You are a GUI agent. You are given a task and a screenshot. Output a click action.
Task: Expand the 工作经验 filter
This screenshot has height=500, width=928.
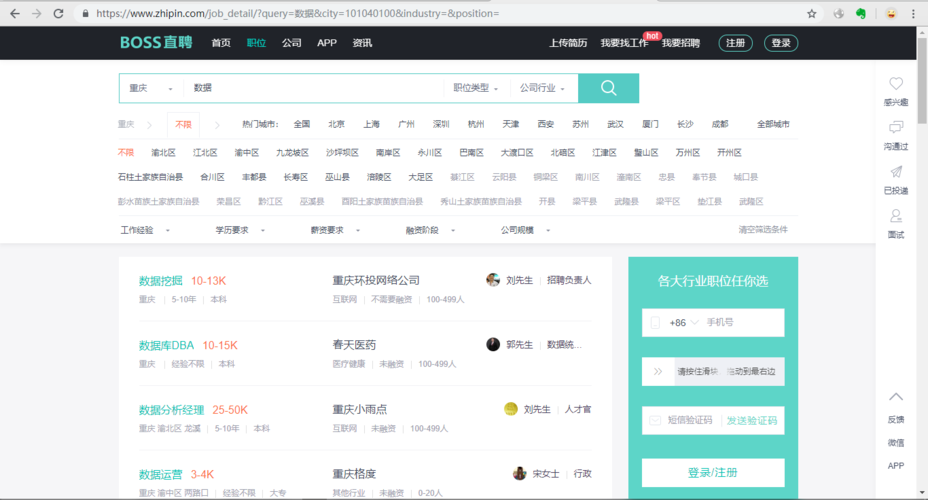pyautogui.click(x=145, y=230)
